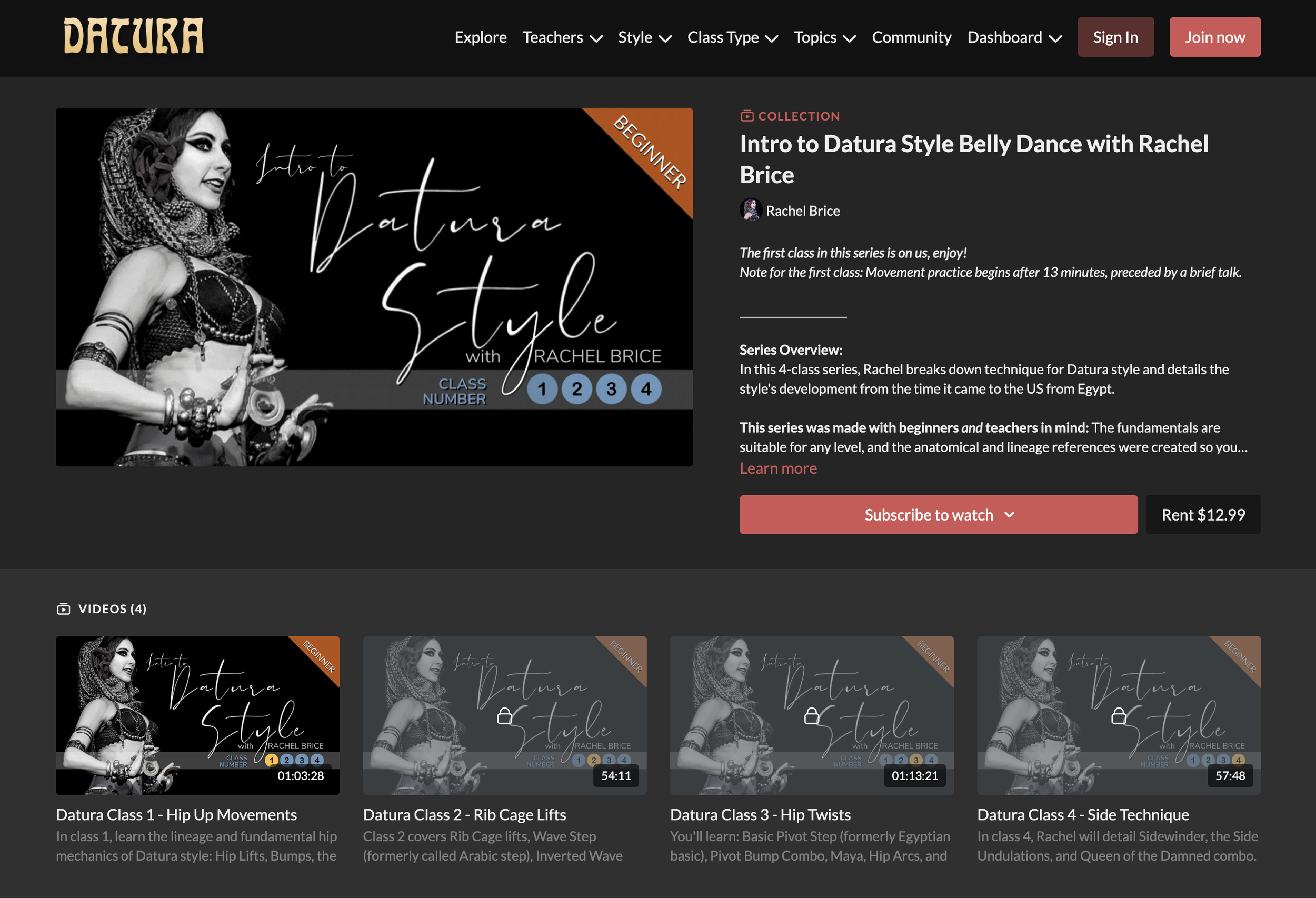Click lock icon on Class 3 thumbnail
The height and width of the screenshot is (898, 1316).
812,716
